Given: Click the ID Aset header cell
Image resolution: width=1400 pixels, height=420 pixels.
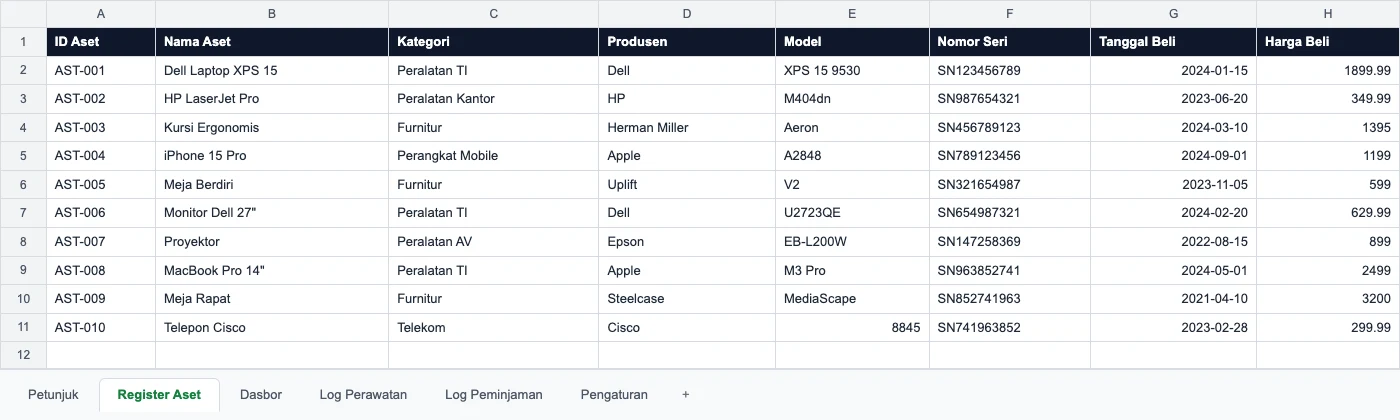Looking at the screenshot, I should pyautogui.click(x=101, y=42).
